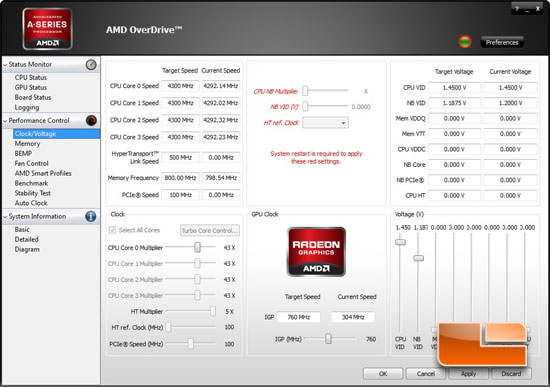Click the AMD OverDrive title text
The image size is (550, 387).
pos(144,30)
